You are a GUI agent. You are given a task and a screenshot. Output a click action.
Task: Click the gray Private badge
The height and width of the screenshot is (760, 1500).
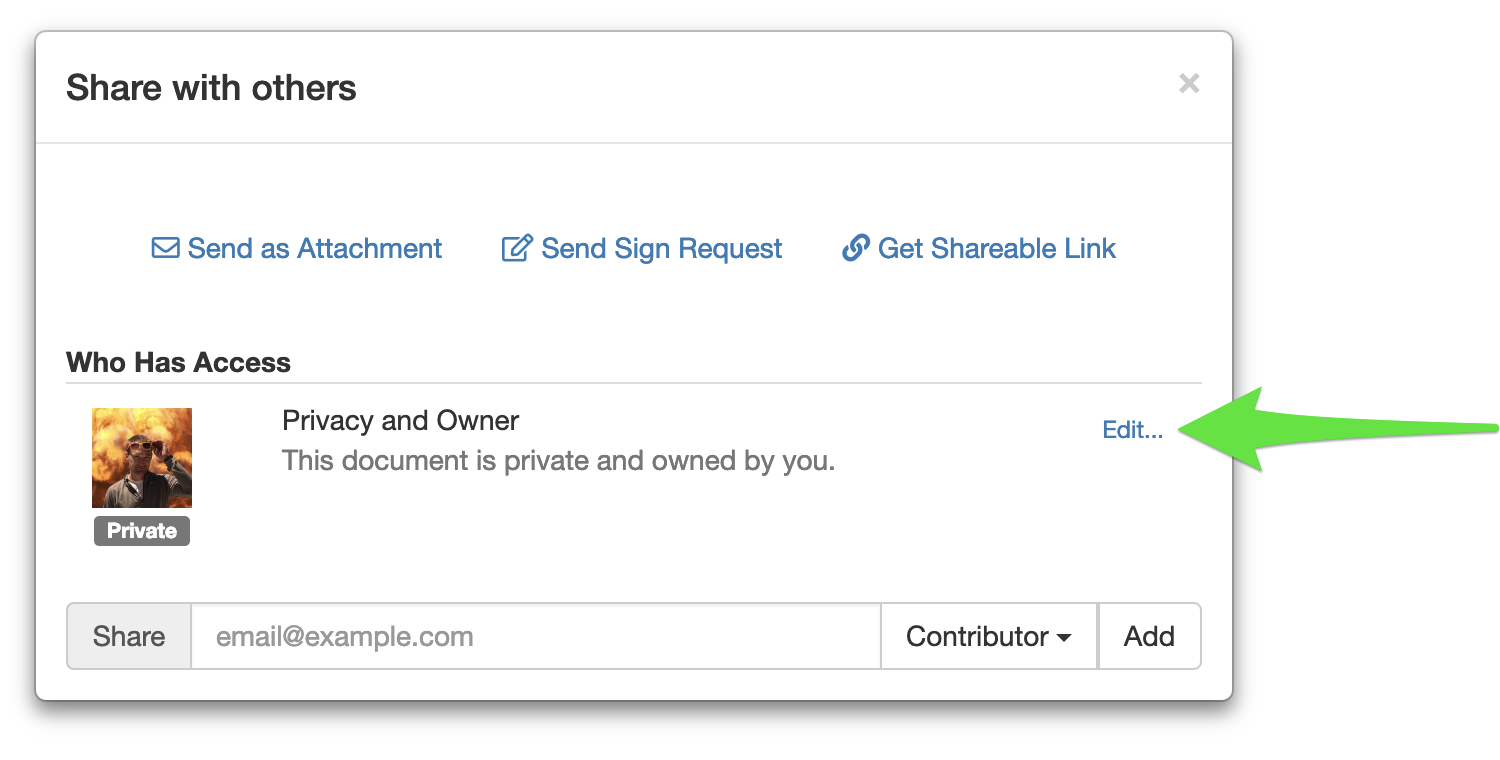click(x=142, y=531)
